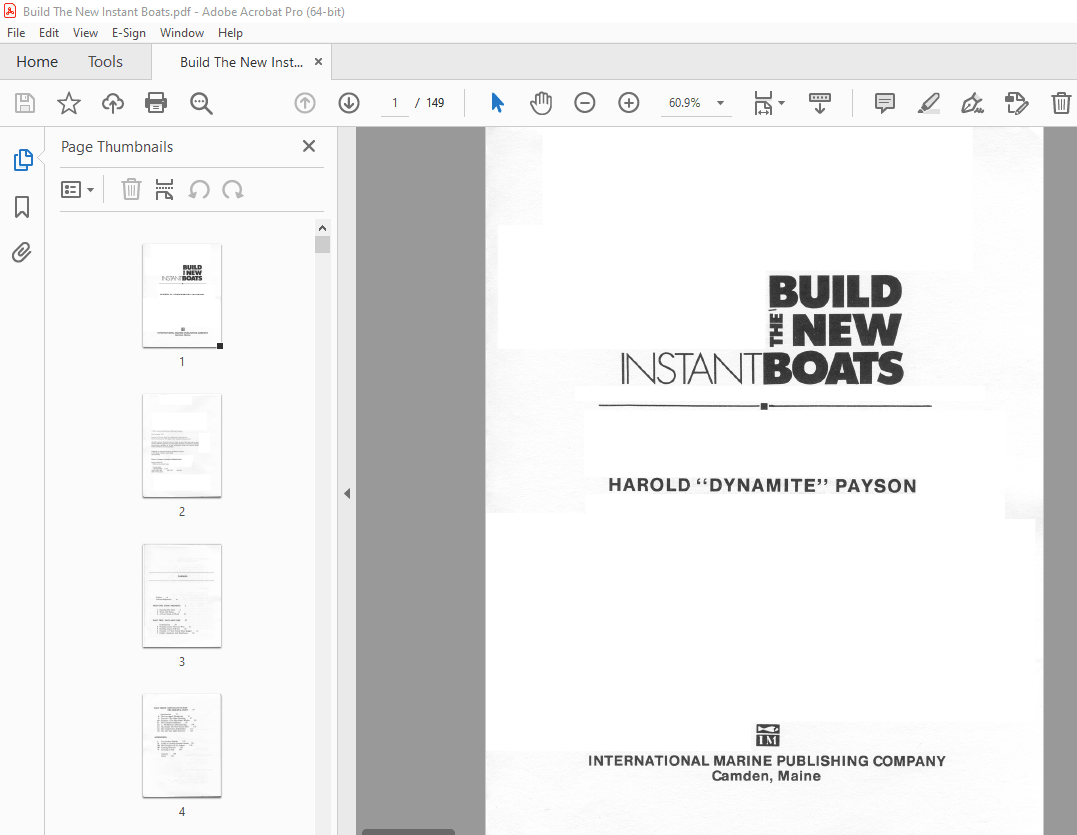Open the Fill & Sign tool

(971, 103)
